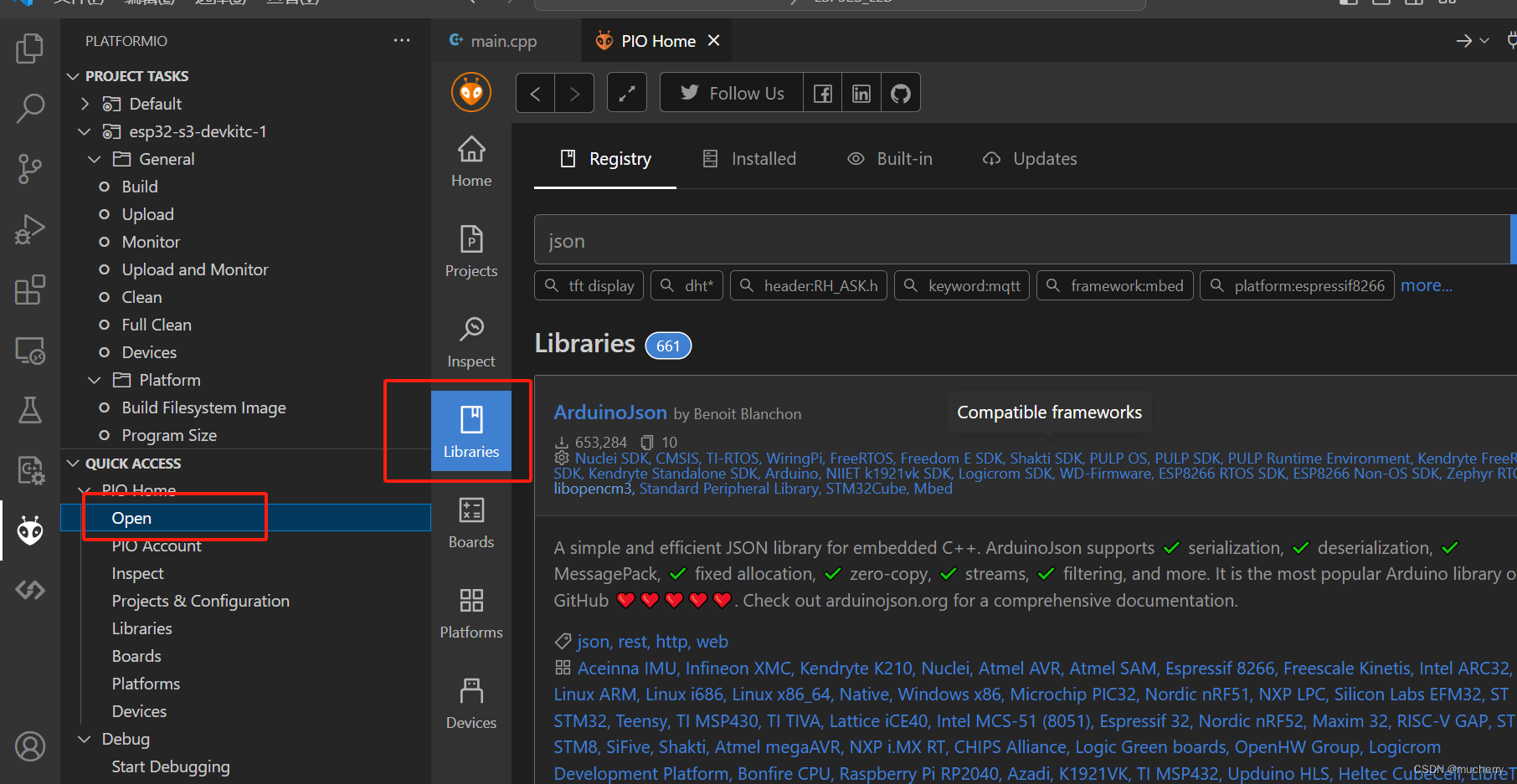Collapse the QUICK ACCESS section
The image size is (1517, 784).
pyautogui.click(x=74, y=464)
